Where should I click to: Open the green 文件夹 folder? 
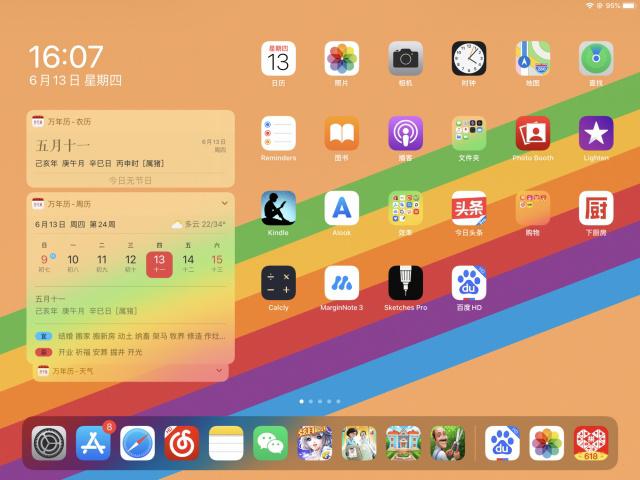[469, 133]
